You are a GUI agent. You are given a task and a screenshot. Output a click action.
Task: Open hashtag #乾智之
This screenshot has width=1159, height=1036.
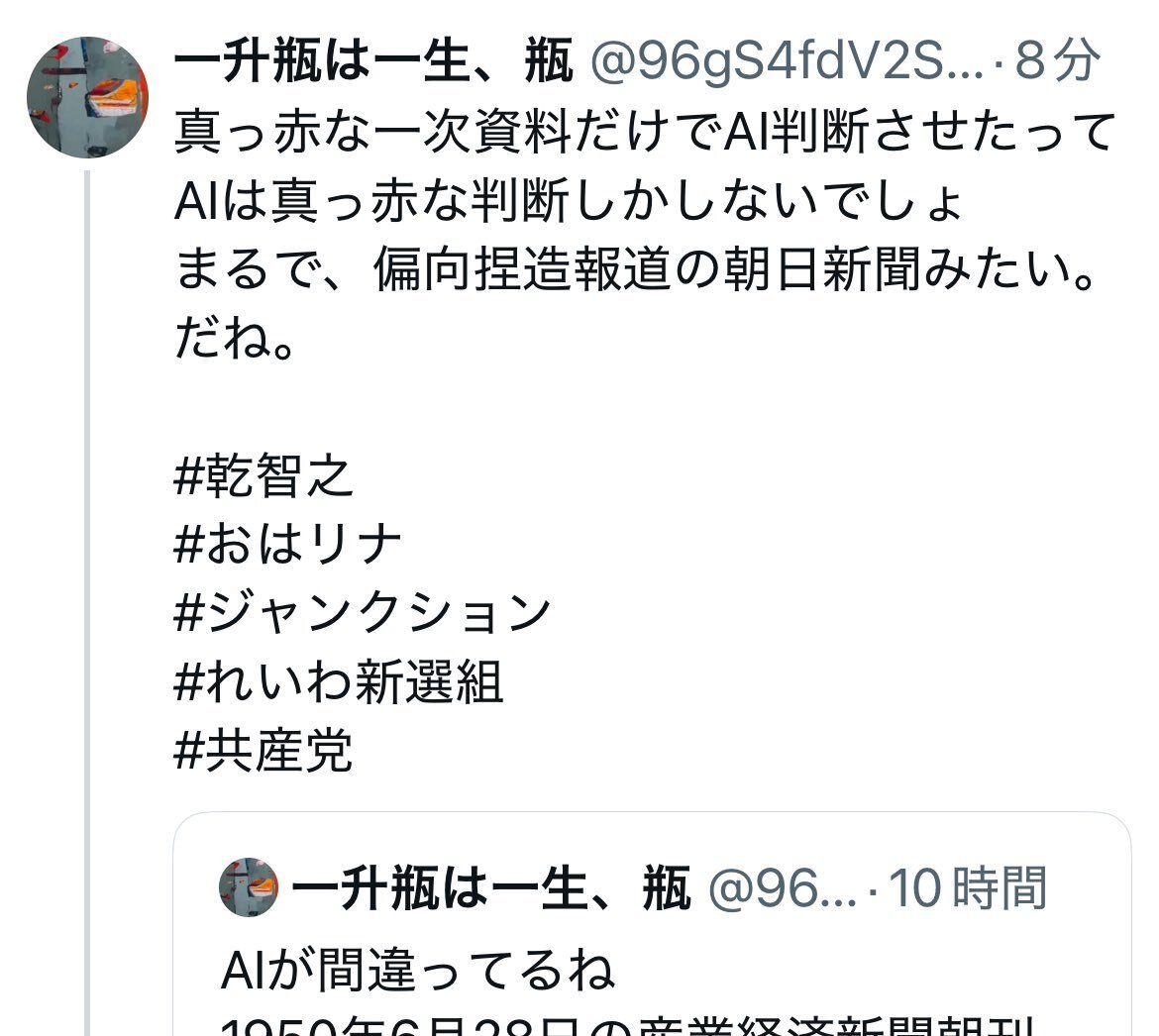tap(263, 475)
